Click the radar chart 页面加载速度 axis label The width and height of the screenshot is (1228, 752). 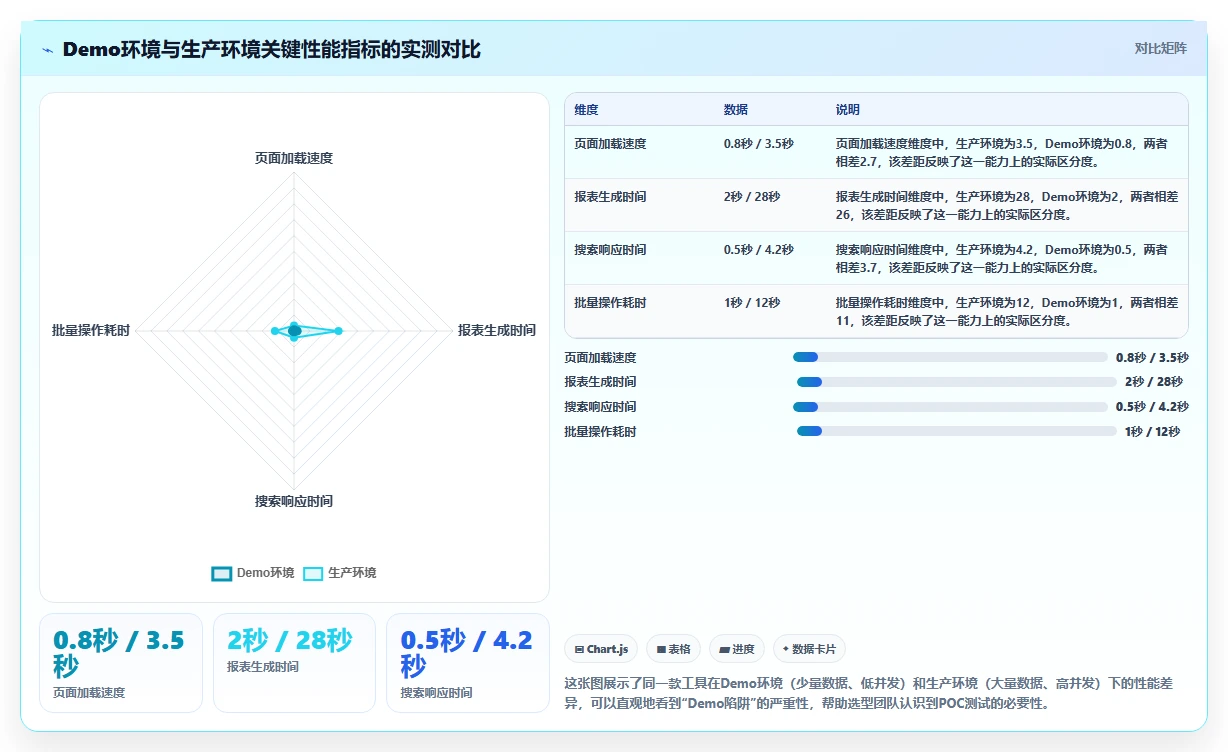(x=294, y=158)
